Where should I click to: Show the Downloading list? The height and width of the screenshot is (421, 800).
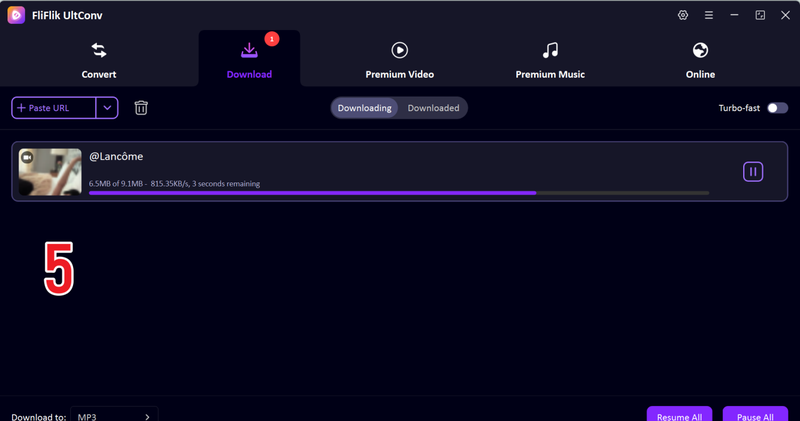[x=364, y=108]
